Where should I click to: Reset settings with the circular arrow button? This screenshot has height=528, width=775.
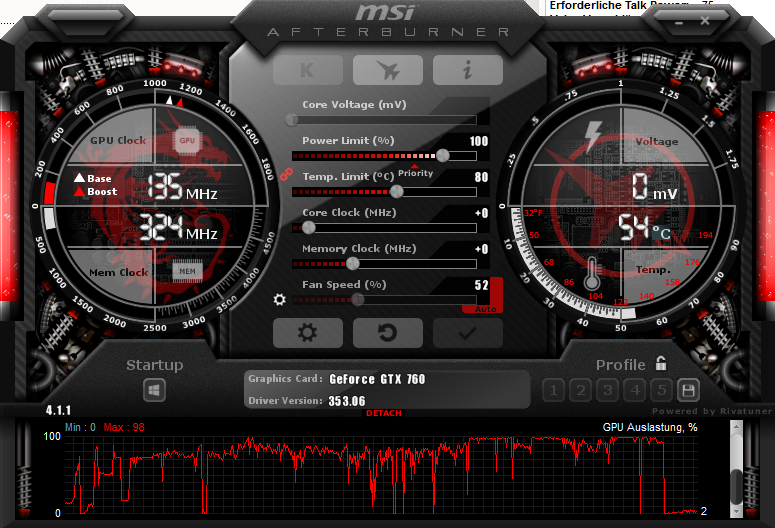(388, 333)
